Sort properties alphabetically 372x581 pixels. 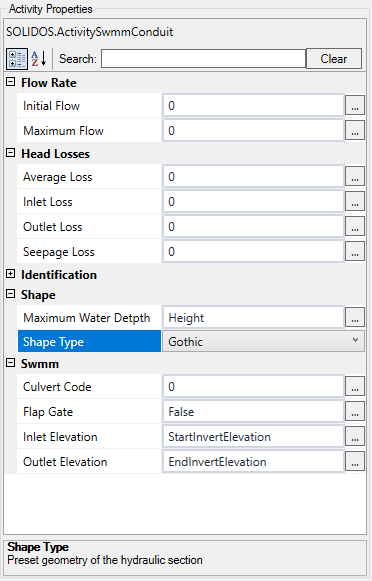[39, 59]
